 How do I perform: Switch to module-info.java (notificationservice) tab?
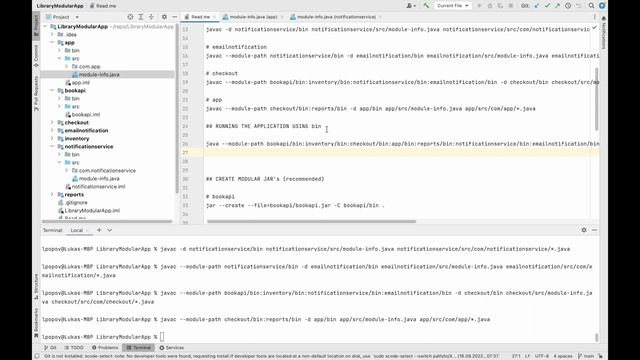click(336, 17)
